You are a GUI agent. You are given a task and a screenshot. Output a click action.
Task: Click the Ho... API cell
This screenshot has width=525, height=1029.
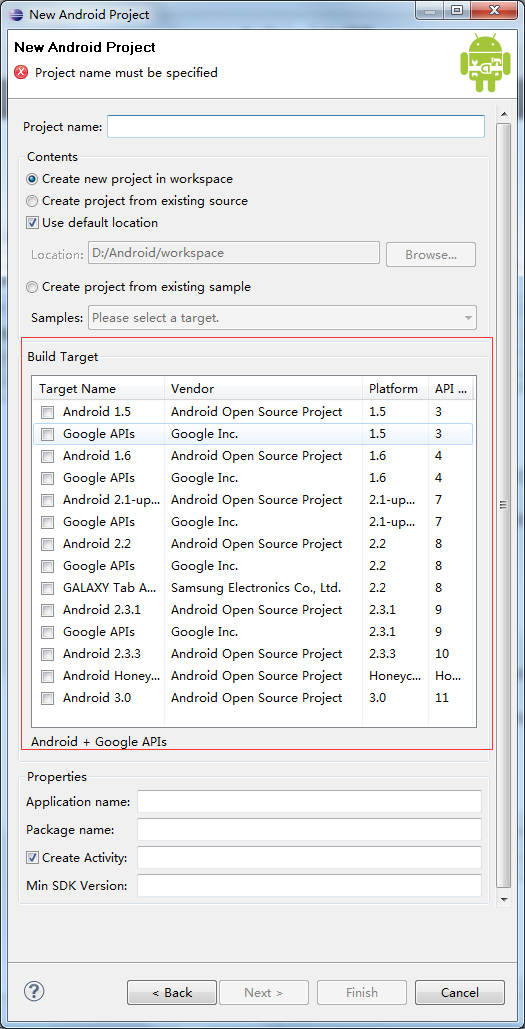pyautogui.click(x=448, y=676)
